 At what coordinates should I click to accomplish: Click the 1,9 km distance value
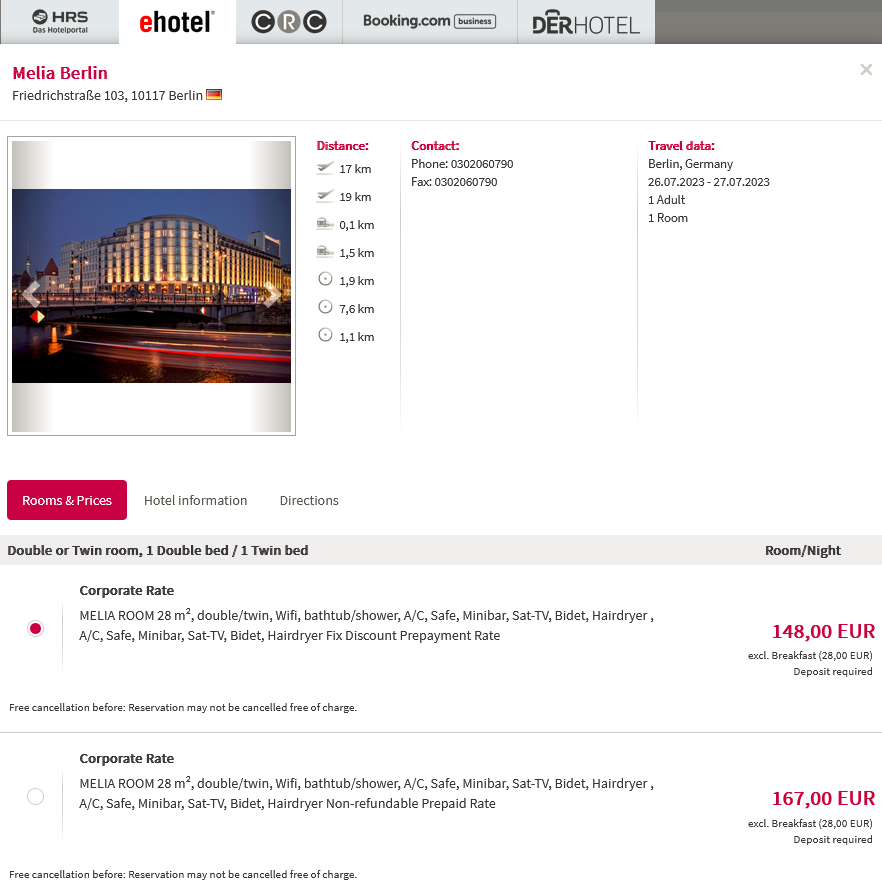(x=357, y=281)
